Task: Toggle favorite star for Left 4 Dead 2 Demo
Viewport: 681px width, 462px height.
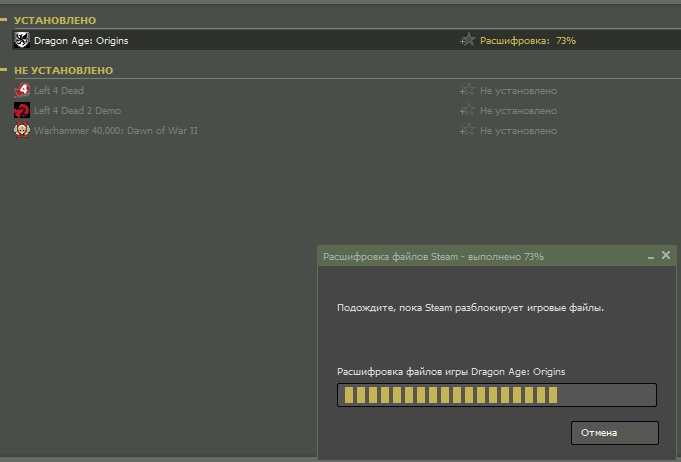Action: pyautogui.click(x=468, y=110)
